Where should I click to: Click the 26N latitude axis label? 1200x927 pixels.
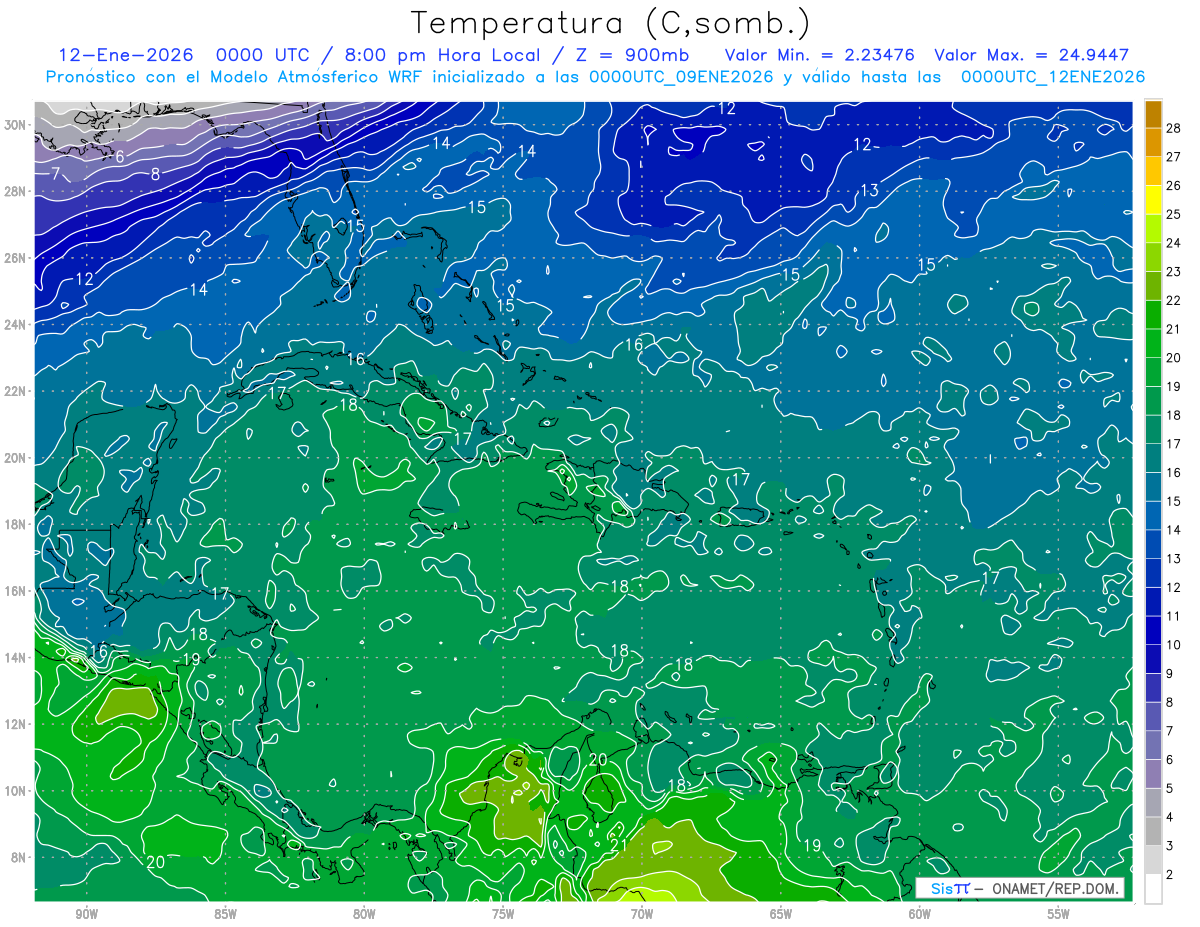click(17, 257)
